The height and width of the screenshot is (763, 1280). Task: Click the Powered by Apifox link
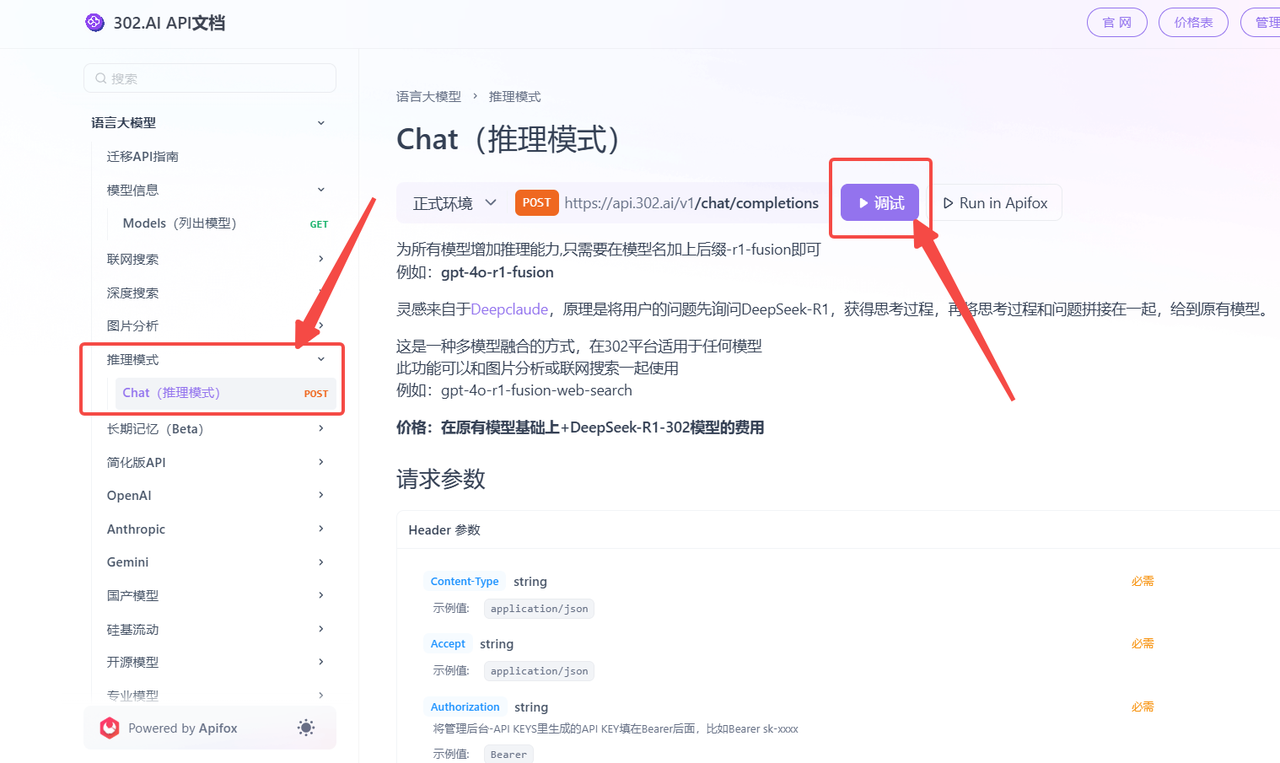point(183,728)
